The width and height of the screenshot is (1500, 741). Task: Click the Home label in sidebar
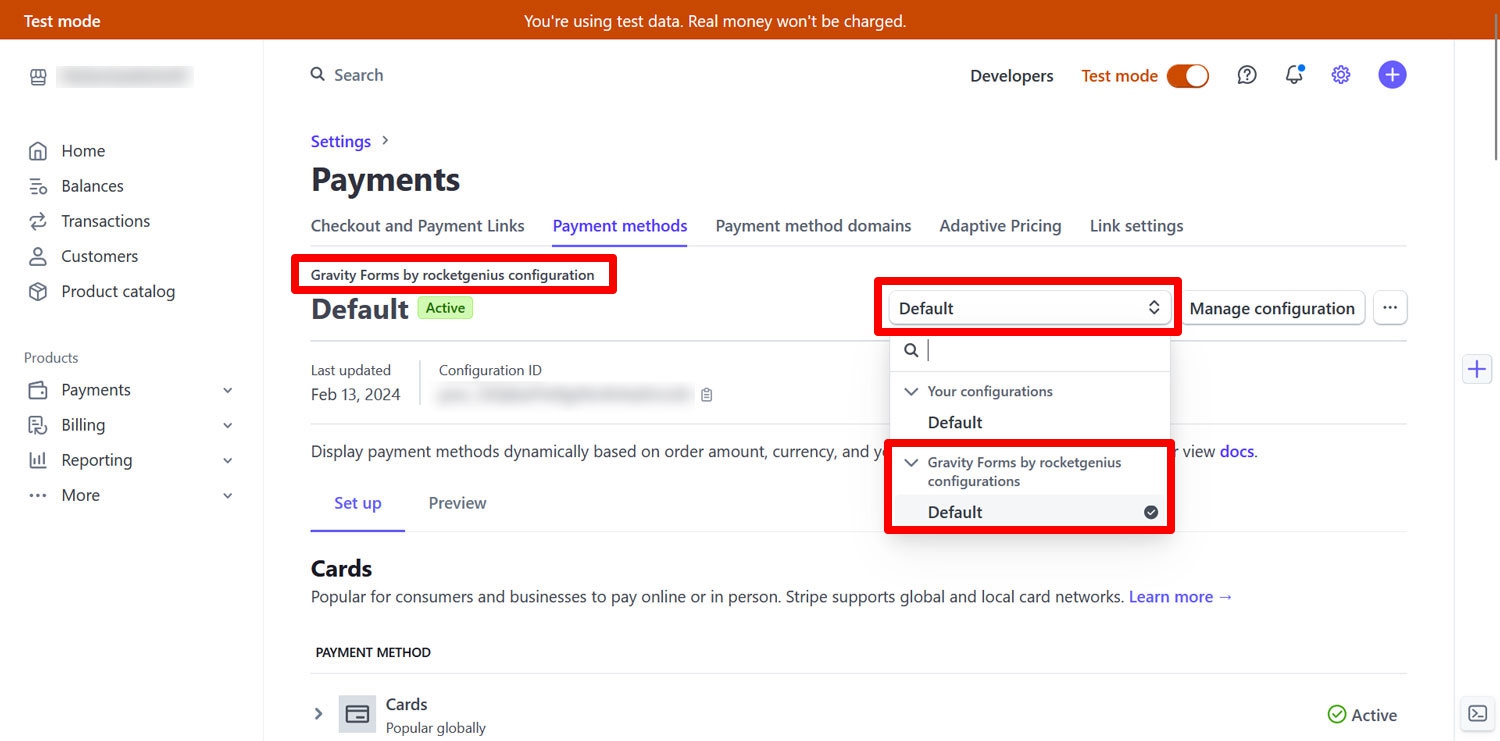point(83,151)
